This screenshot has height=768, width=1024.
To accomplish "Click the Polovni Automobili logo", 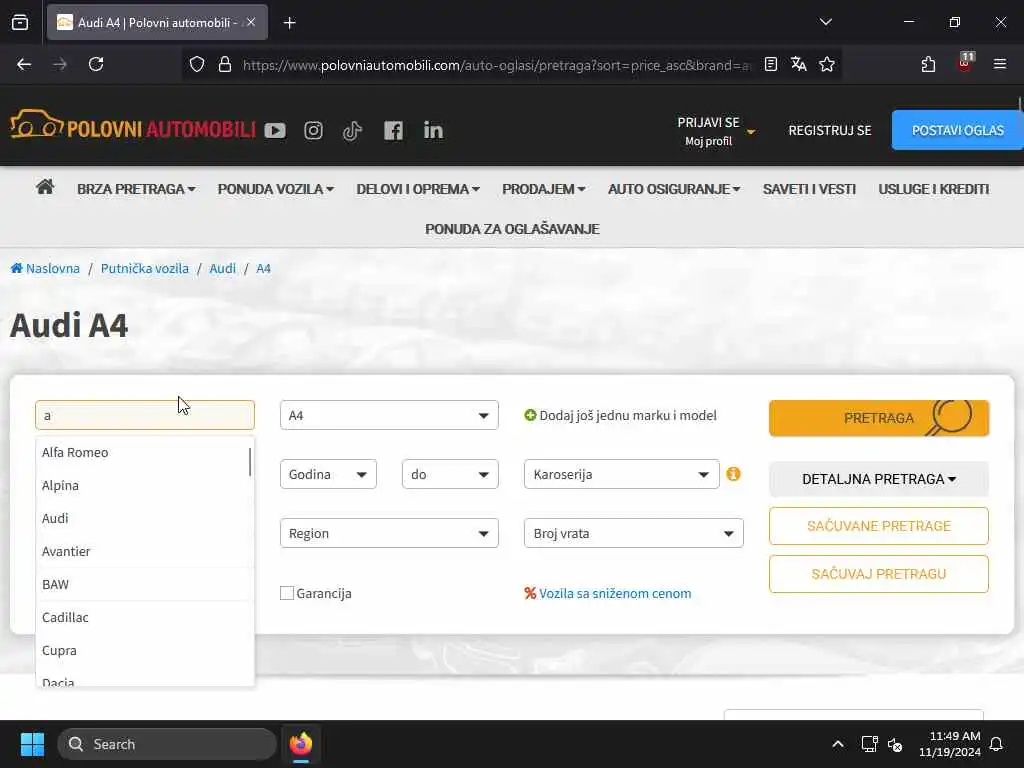I will (133, 125).
